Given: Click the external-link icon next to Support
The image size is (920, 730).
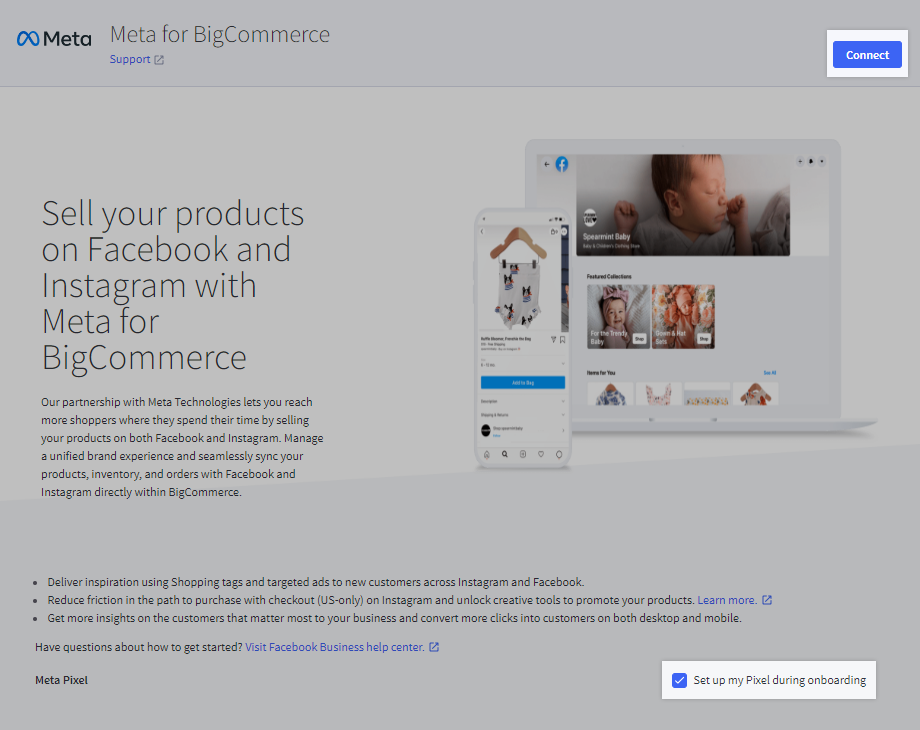Looking at the screenshot, I should 160,59.
